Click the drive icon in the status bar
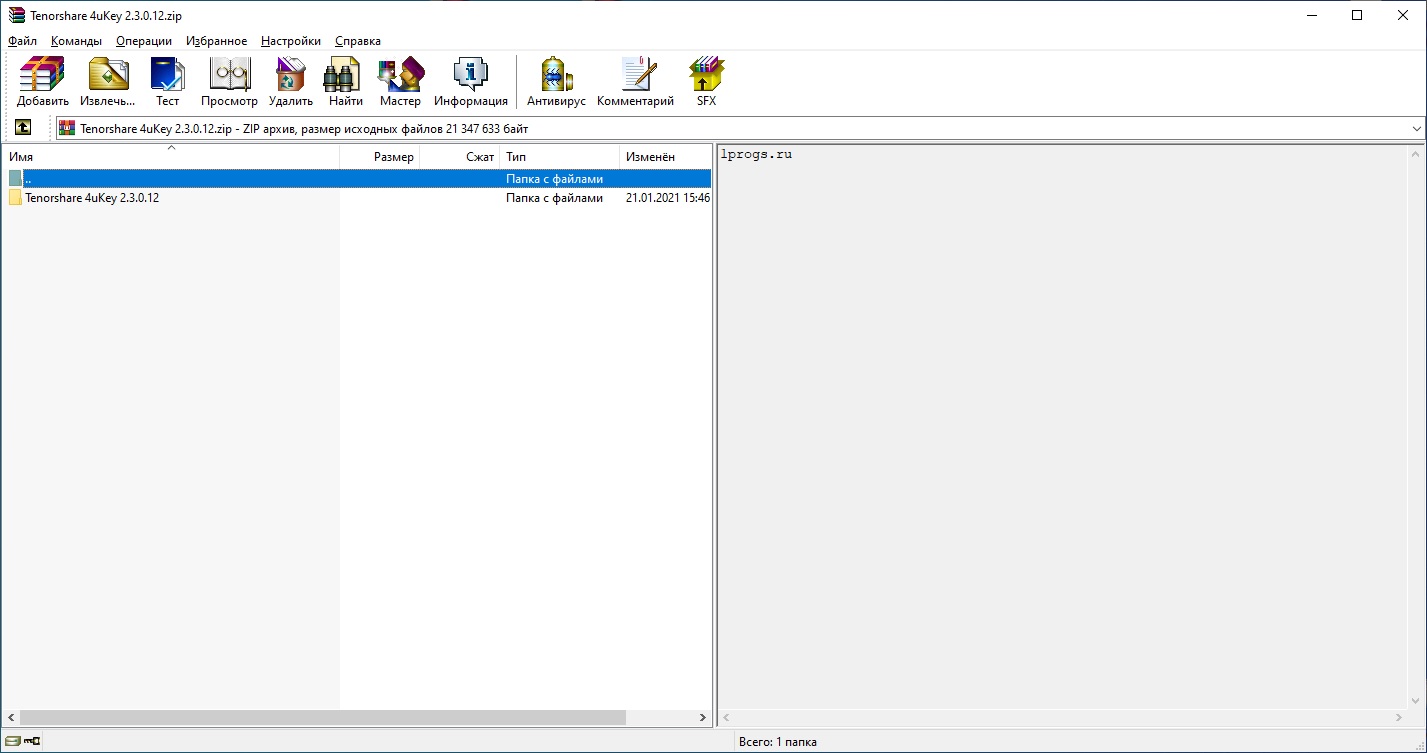 12,741
